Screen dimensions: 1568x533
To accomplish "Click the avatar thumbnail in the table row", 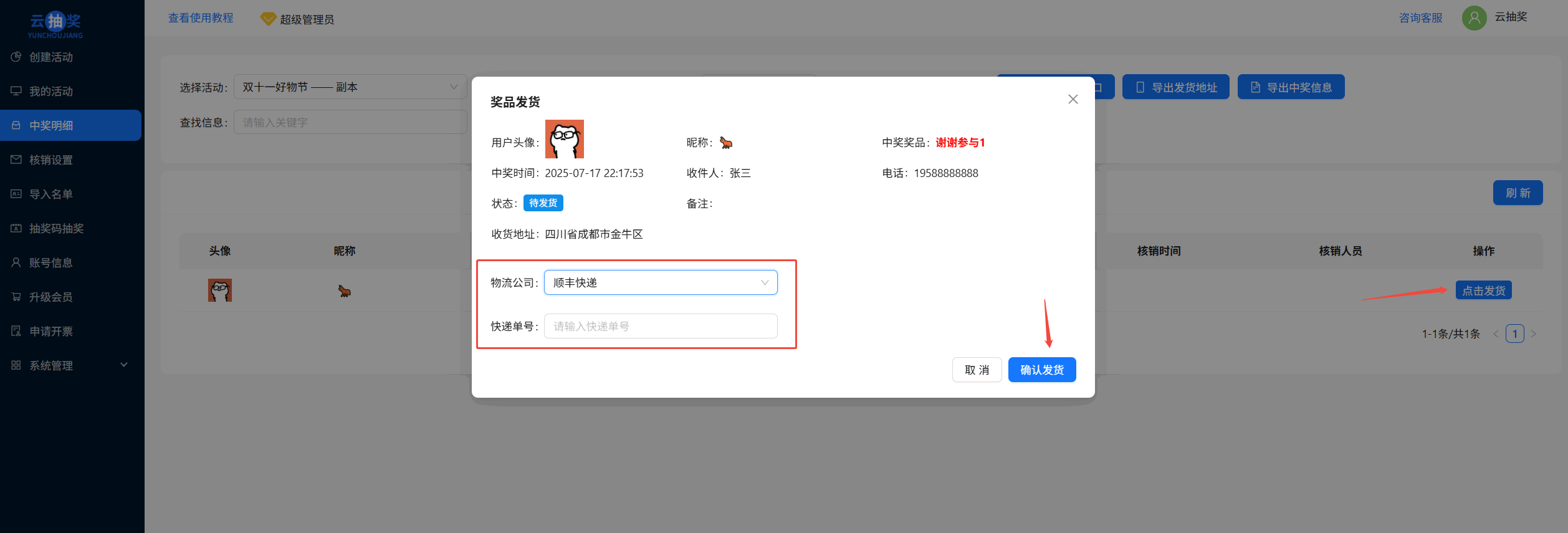I will click(220, 290).
